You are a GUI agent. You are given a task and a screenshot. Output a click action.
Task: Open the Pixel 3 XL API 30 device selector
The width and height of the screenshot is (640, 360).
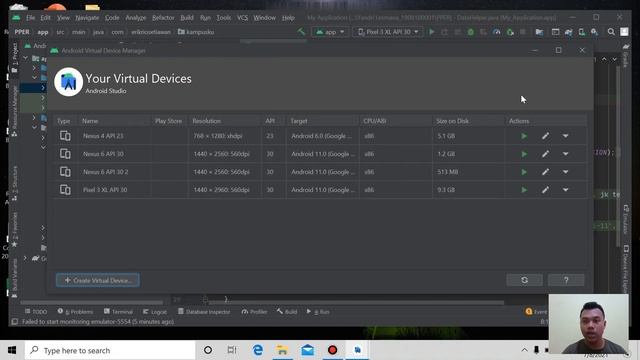pyautogui.click(x=388, y=32)
